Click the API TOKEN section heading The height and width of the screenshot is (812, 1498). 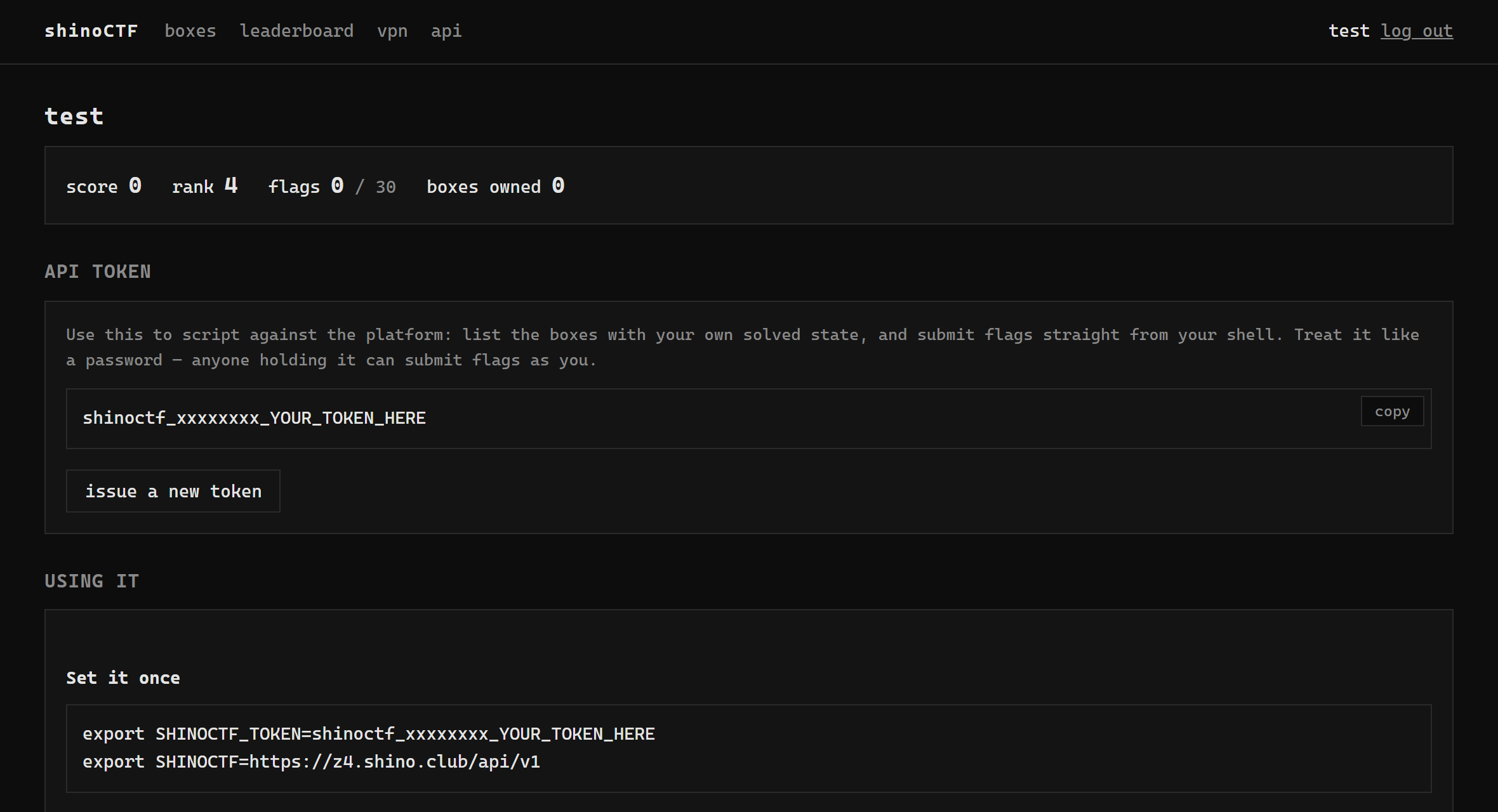point(98,272)
